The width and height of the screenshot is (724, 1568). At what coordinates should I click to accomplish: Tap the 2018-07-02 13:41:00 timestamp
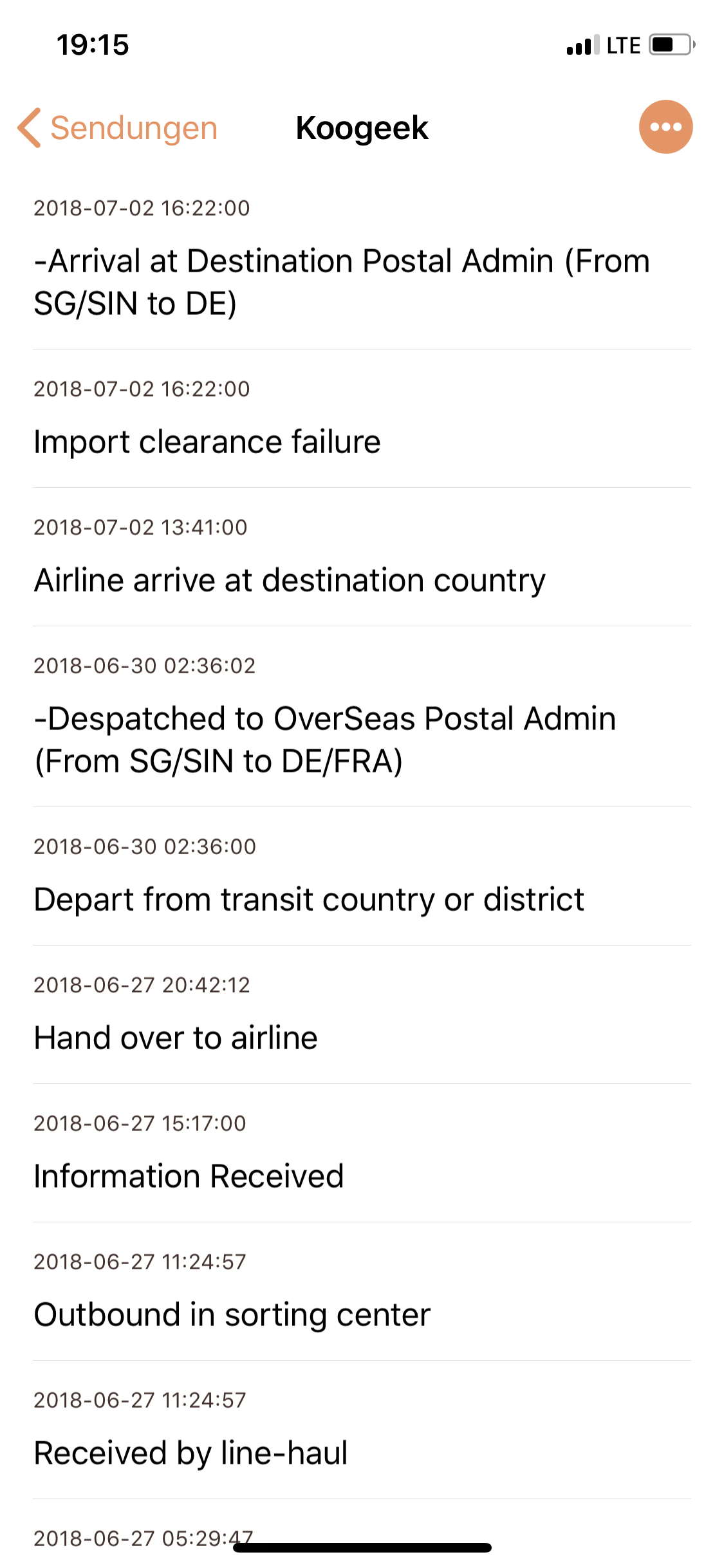tap(140, 528)
